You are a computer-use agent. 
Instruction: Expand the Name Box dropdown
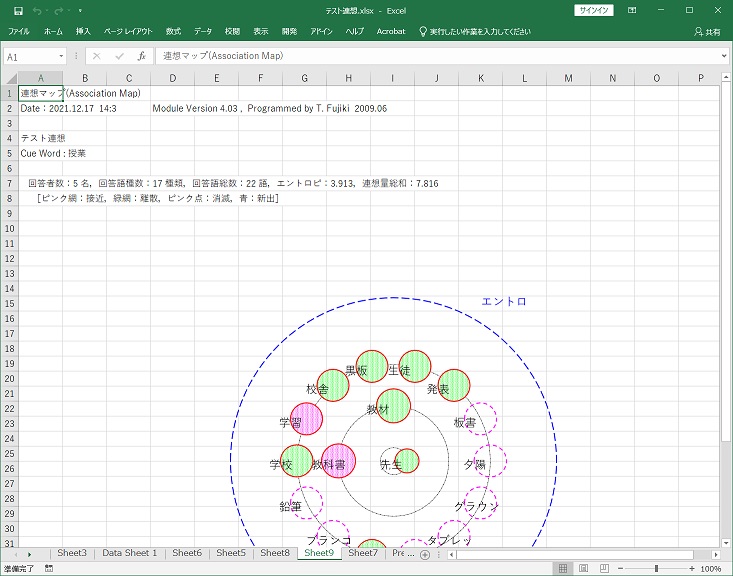coord(62,57)
